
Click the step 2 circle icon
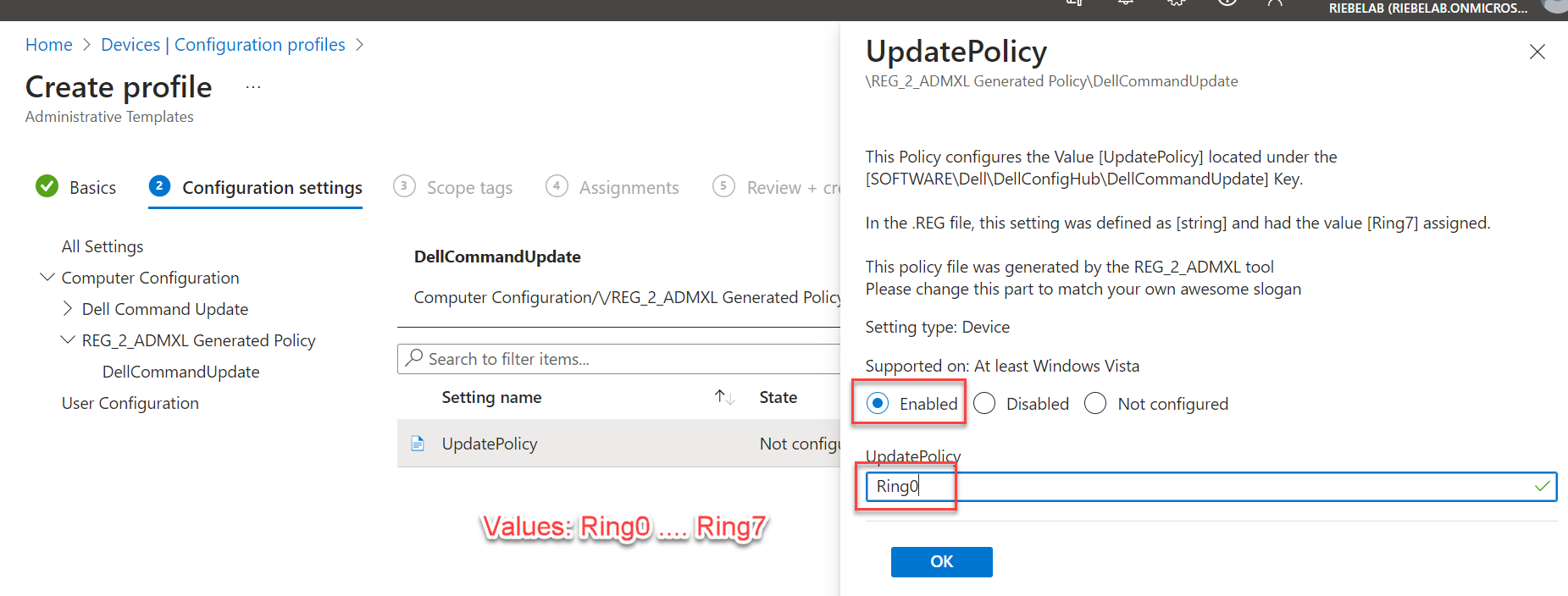coord(159,186)
